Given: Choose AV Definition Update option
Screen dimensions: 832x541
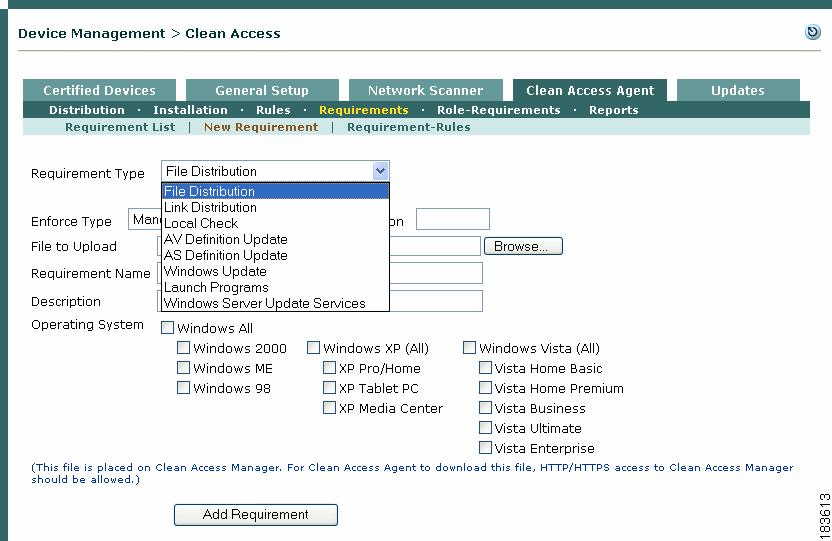Looking at the screenshot, I should [x=275, y=239].
